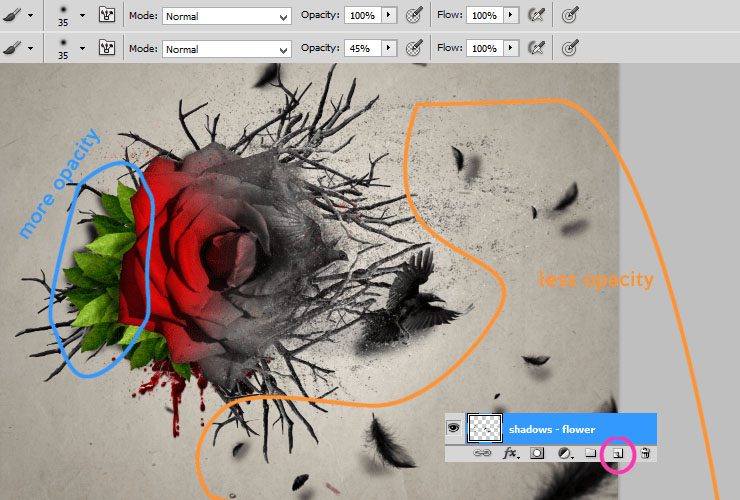This screenshot has height=500, width=740.
Task: Toggle pressure for size in top options bar
Action: (570, 16)
